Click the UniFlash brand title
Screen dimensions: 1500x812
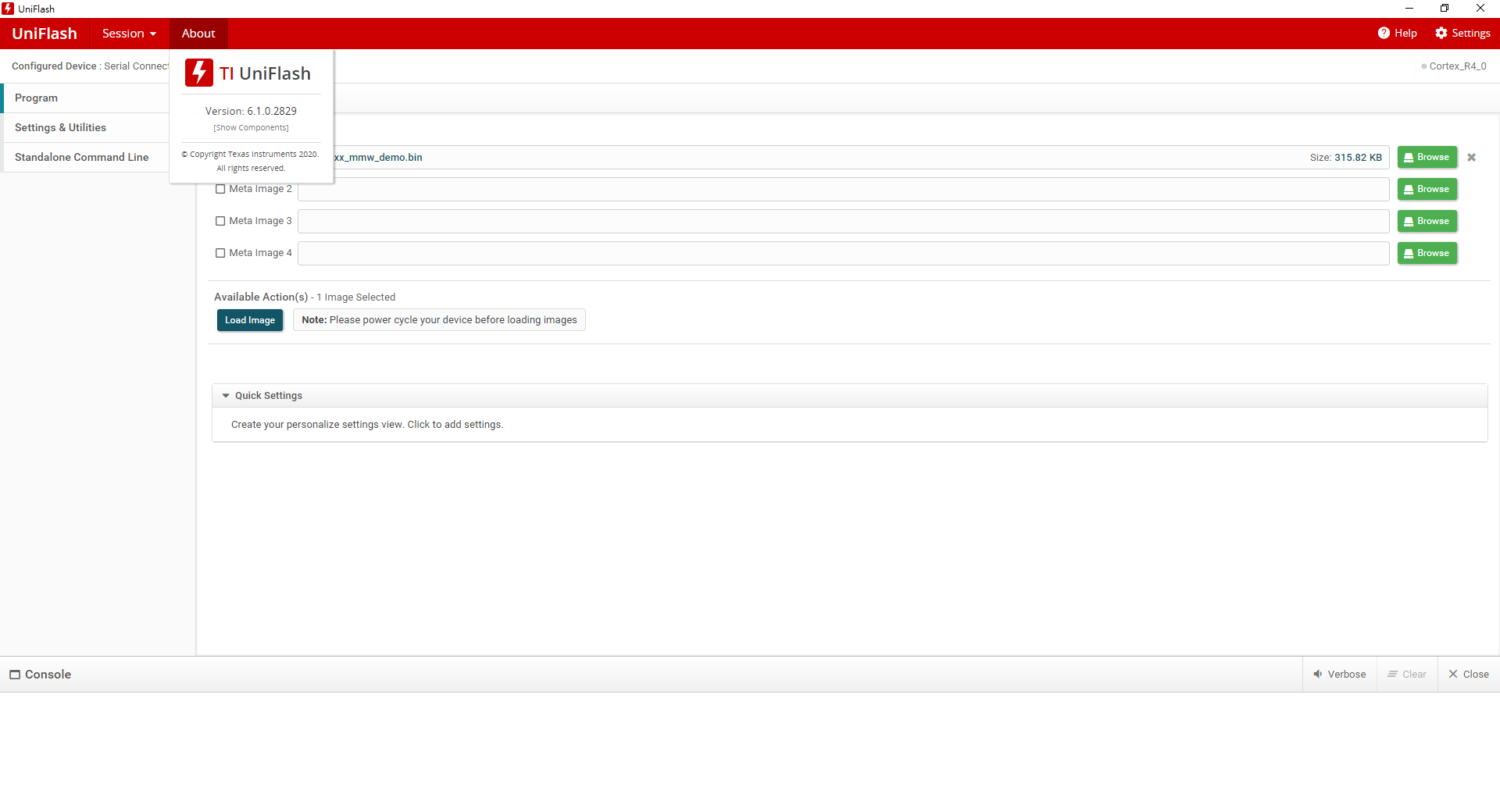(x=45, y=34)
